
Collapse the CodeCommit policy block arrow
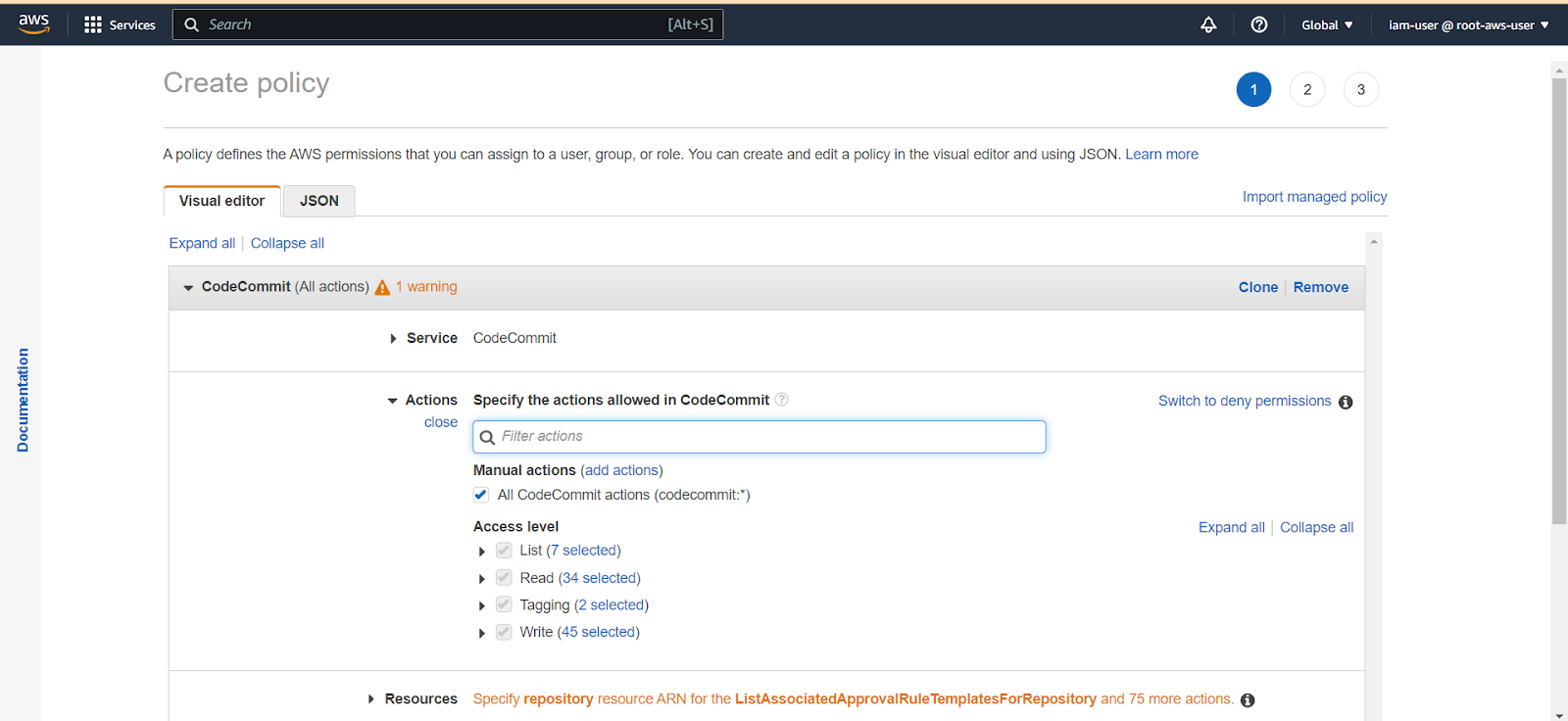pos(188,288)
